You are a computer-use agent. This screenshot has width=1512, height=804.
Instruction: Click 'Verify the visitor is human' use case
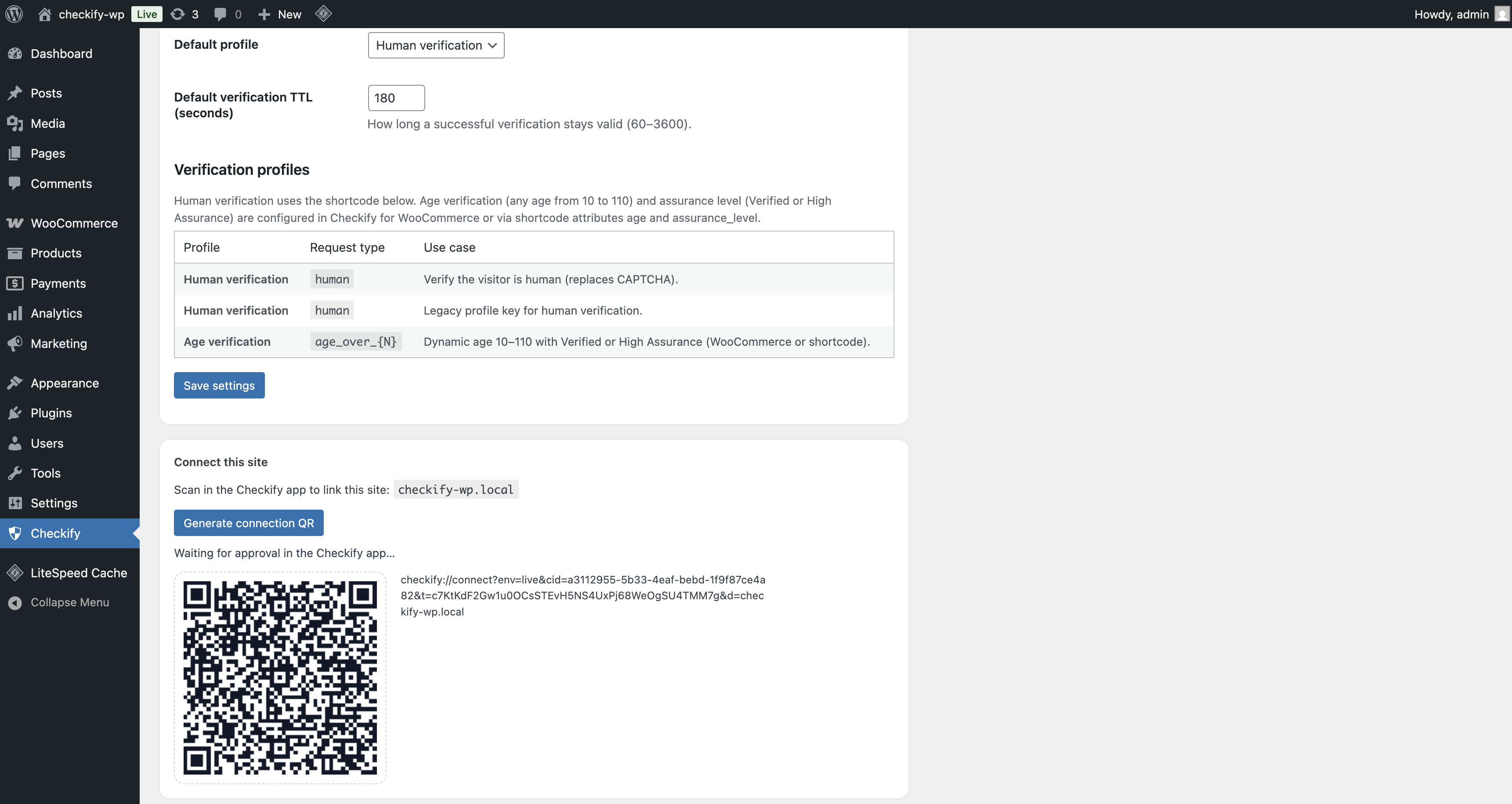tap(550, 279)
